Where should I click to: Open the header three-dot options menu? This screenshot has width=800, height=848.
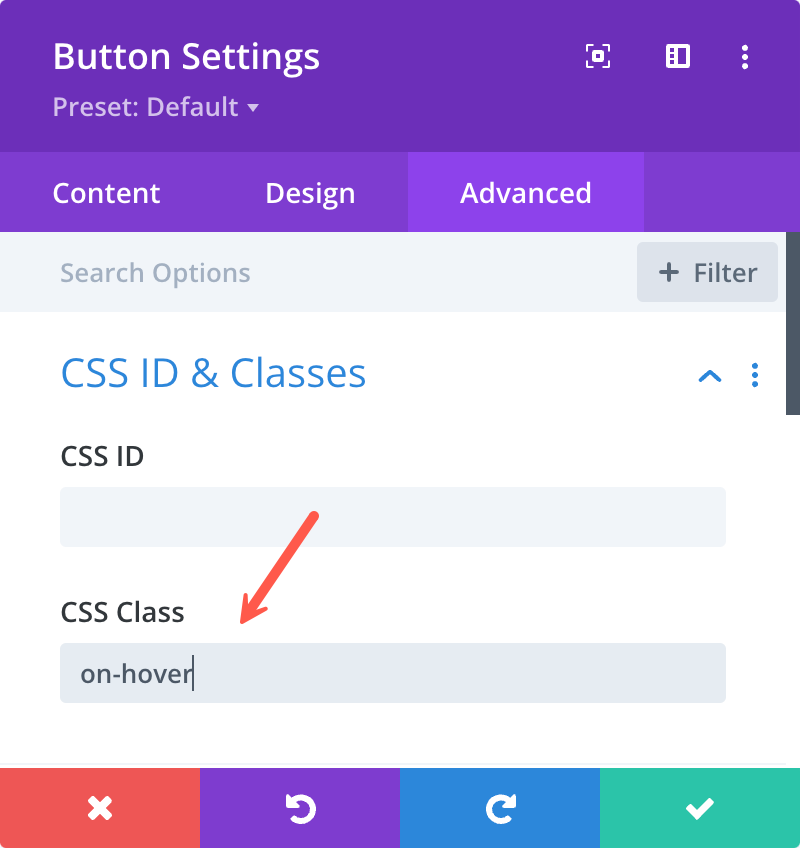(x=745, y=57)
